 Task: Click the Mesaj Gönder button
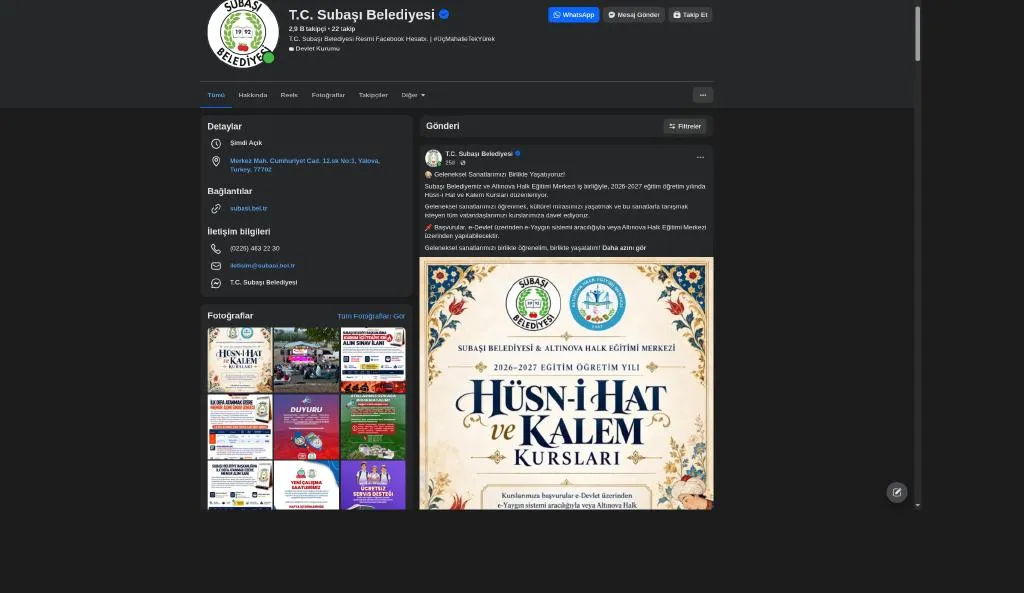point(633,14)
